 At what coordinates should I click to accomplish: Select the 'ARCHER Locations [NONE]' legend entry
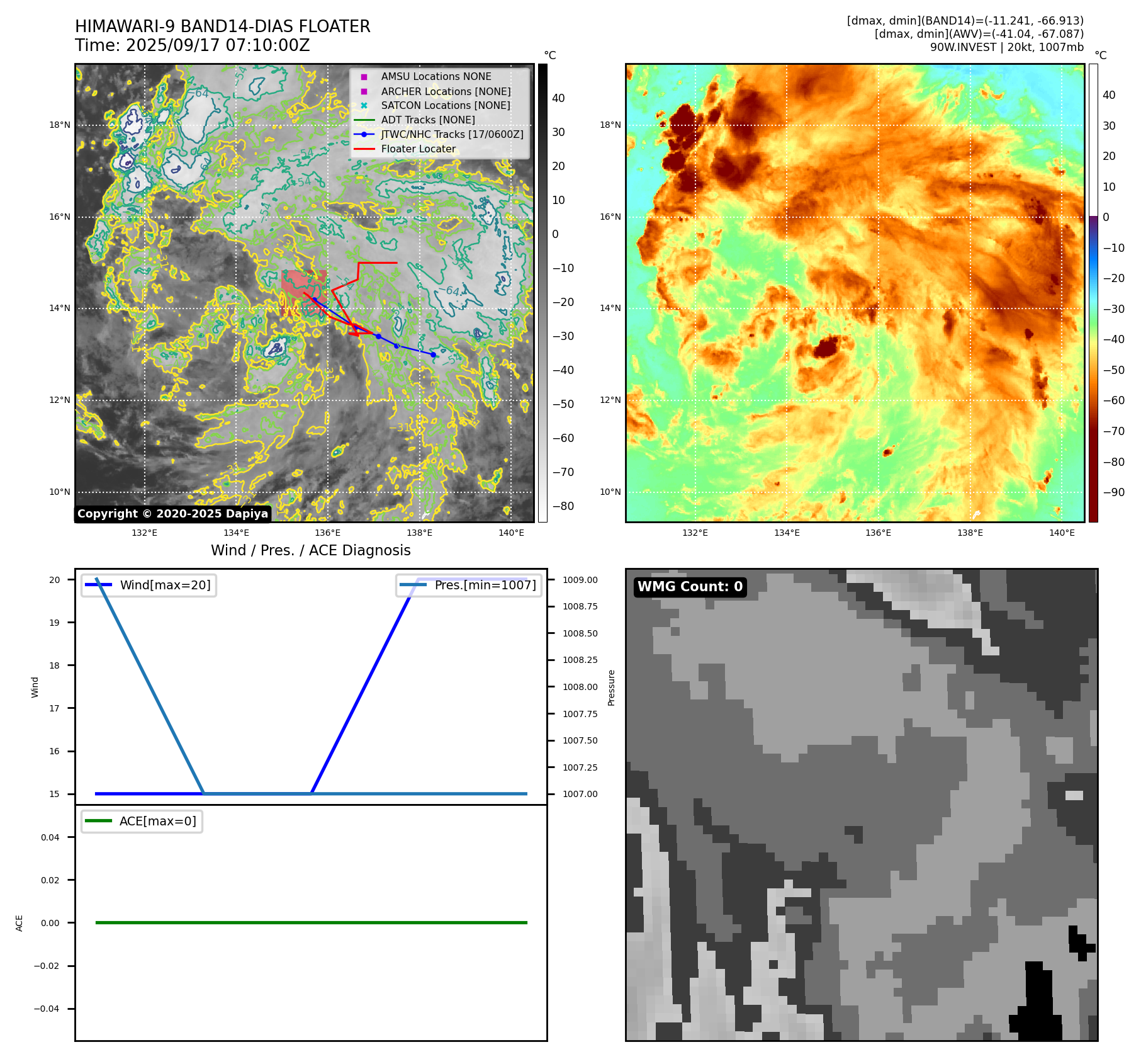(x=446, y=91)
